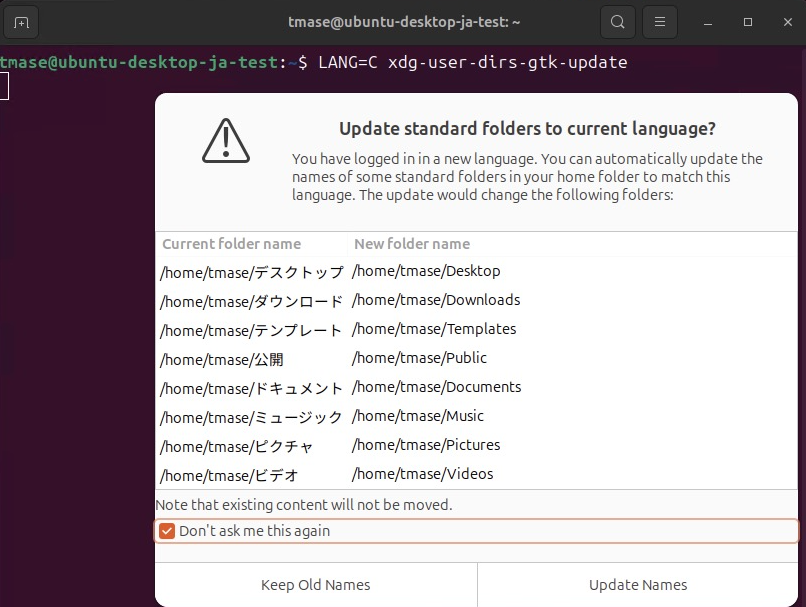806x607 pixels.
Task: Click the New folder name column header
Action: 412,244
